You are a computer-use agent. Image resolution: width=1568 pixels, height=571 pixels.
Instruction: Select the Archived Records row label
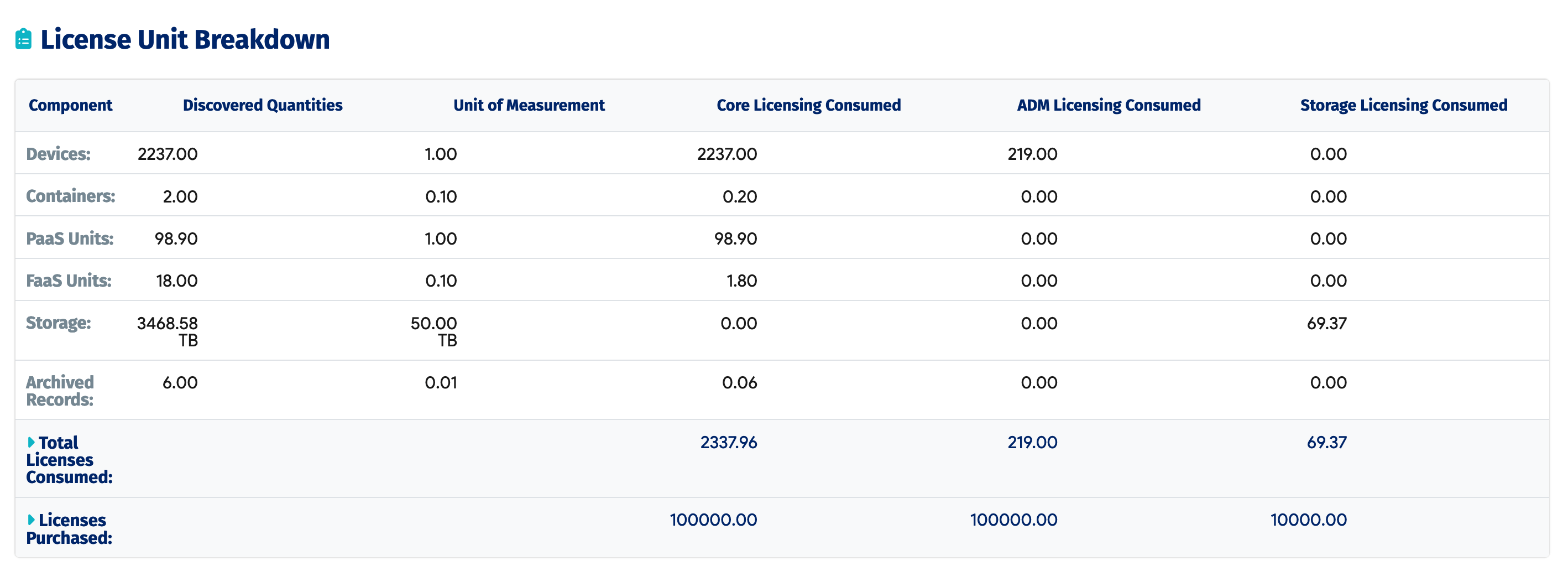pos(60,391)
